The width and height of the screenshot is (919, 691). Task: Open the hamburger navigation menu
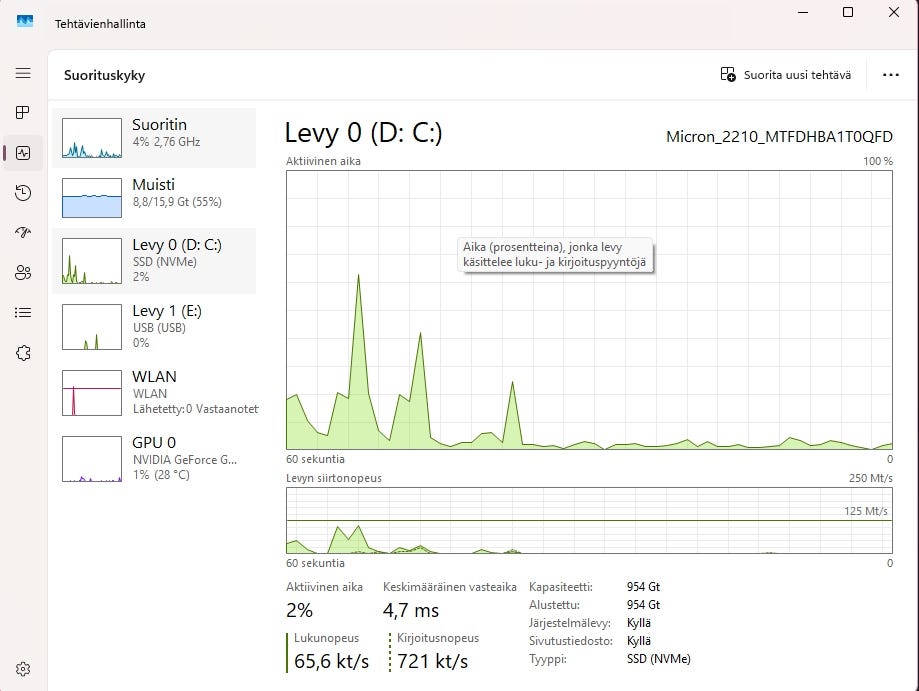tap(23, 73)
